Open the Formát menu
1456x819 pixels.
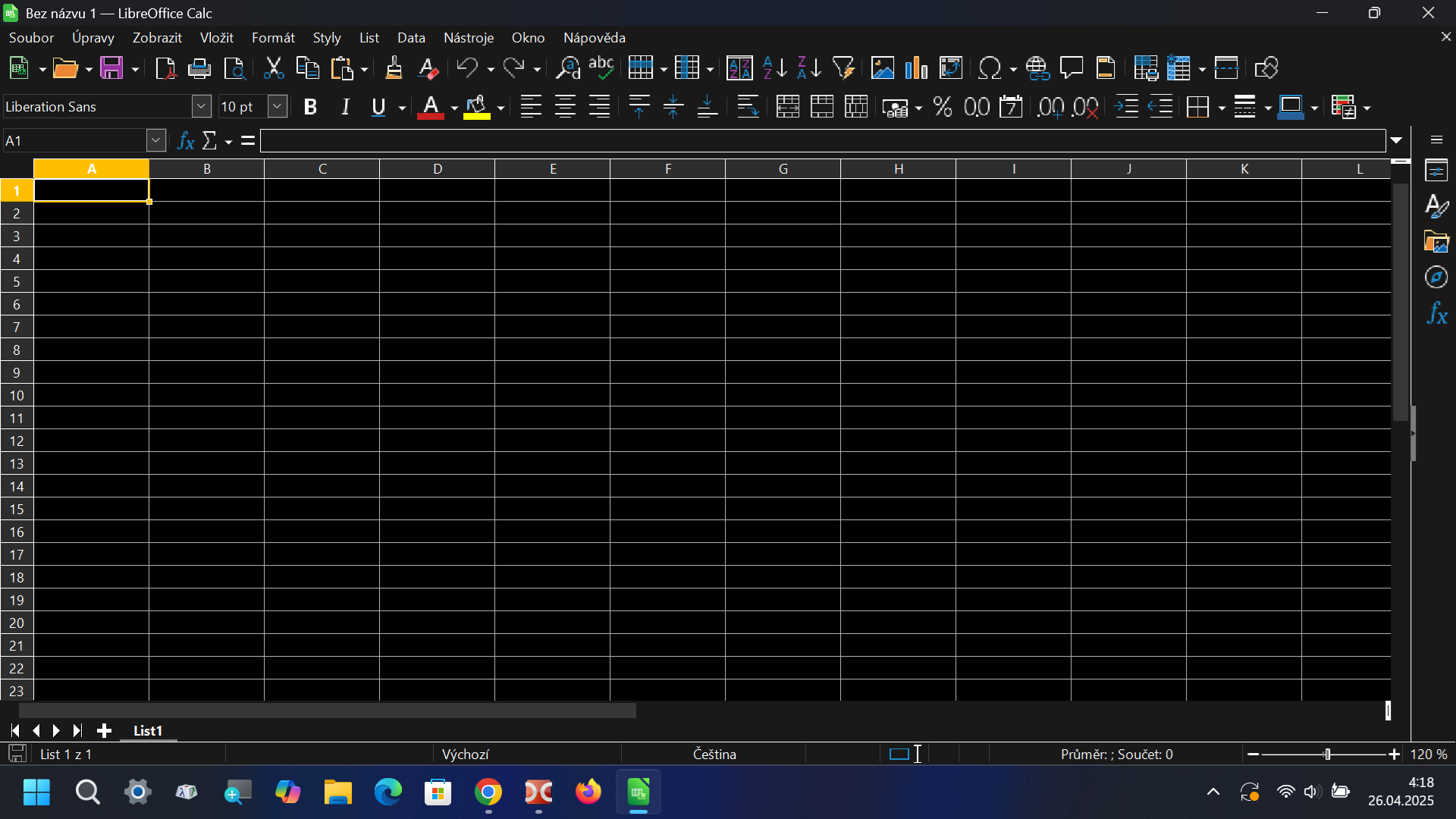[x=273, y=38]
